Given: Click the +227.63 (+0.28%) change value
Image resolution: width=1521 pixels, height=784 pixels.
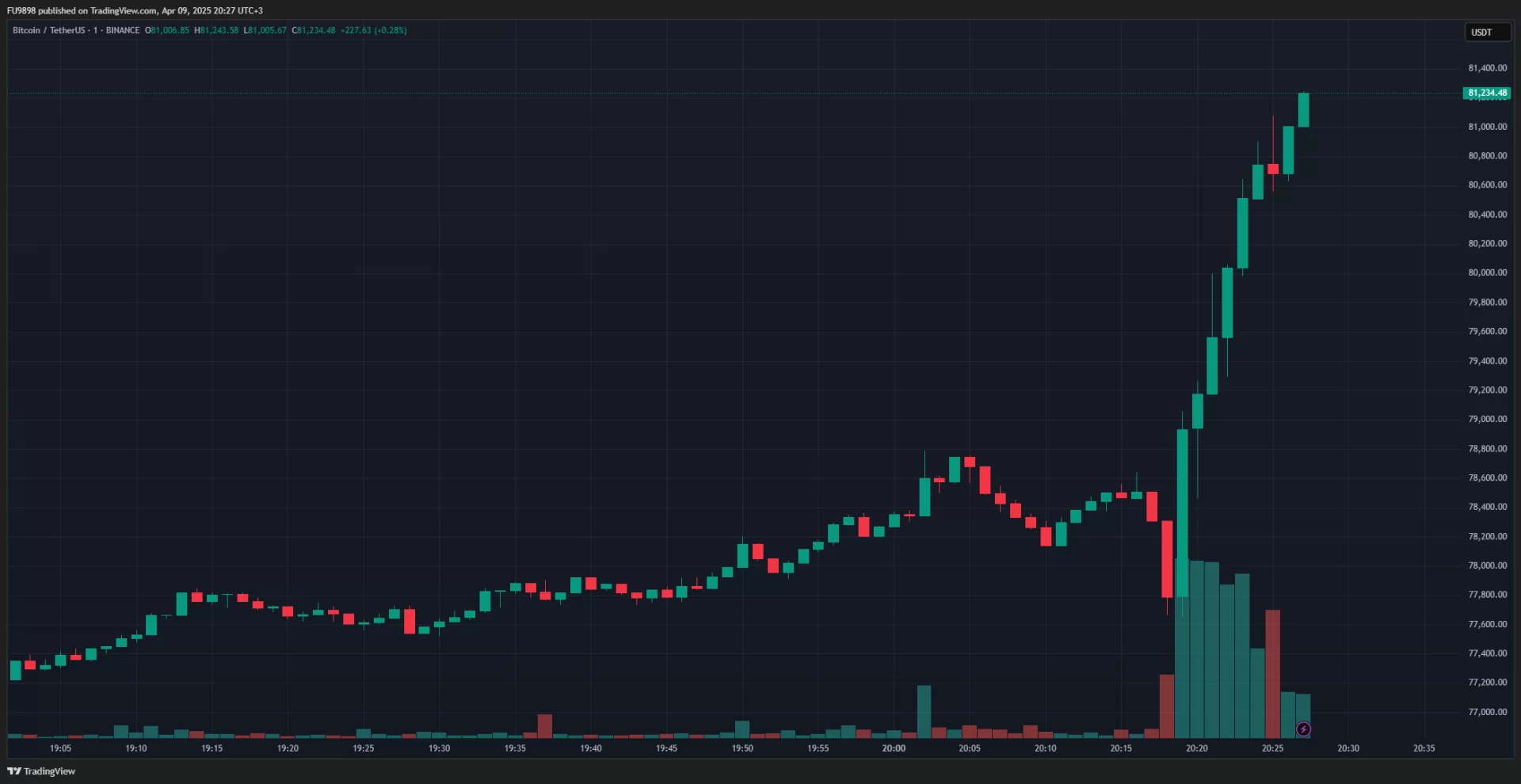Looking at the screenshot, I should tap(373, 30).
